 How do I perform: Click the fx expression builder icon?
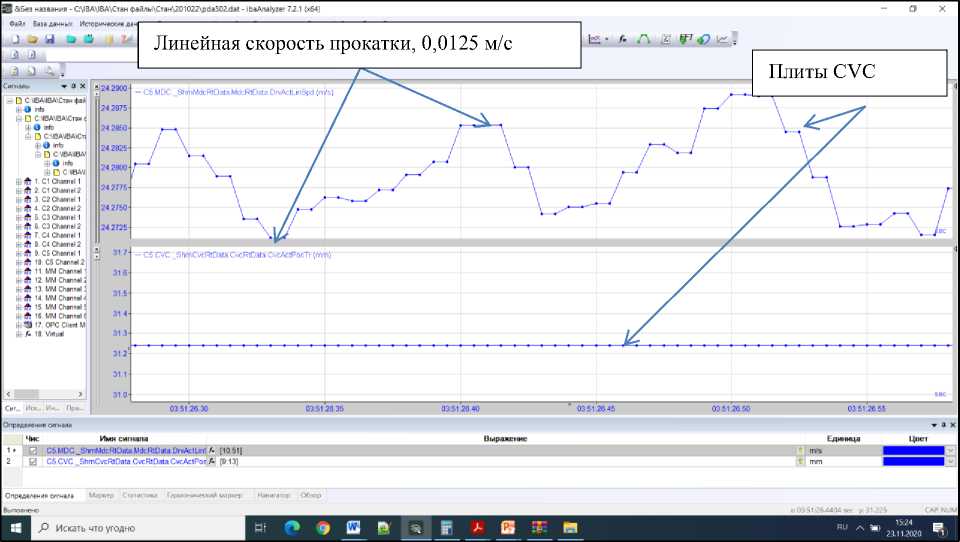(x=623, y=39)
